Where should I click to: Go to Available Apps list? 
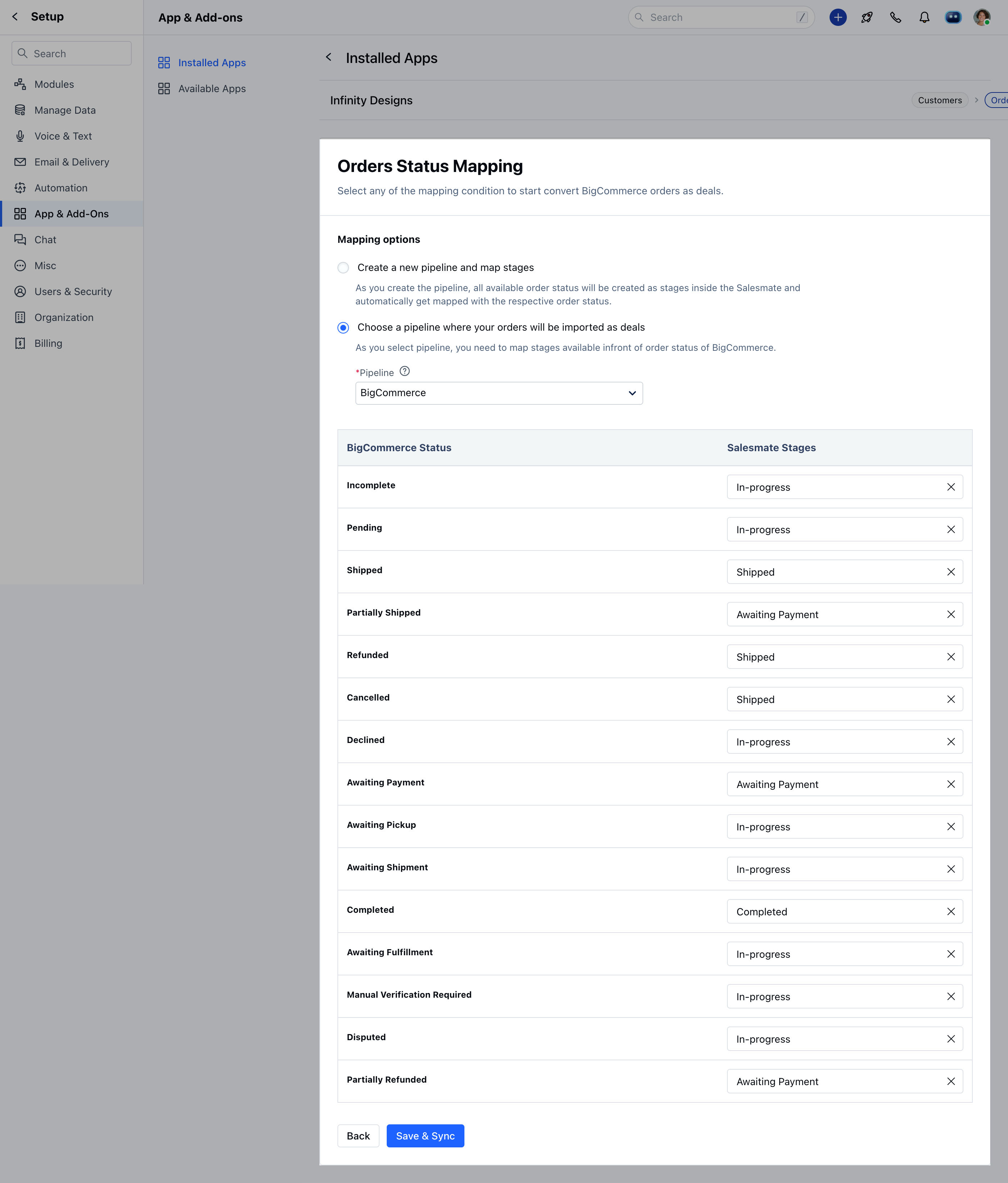(x=202, y=89)
